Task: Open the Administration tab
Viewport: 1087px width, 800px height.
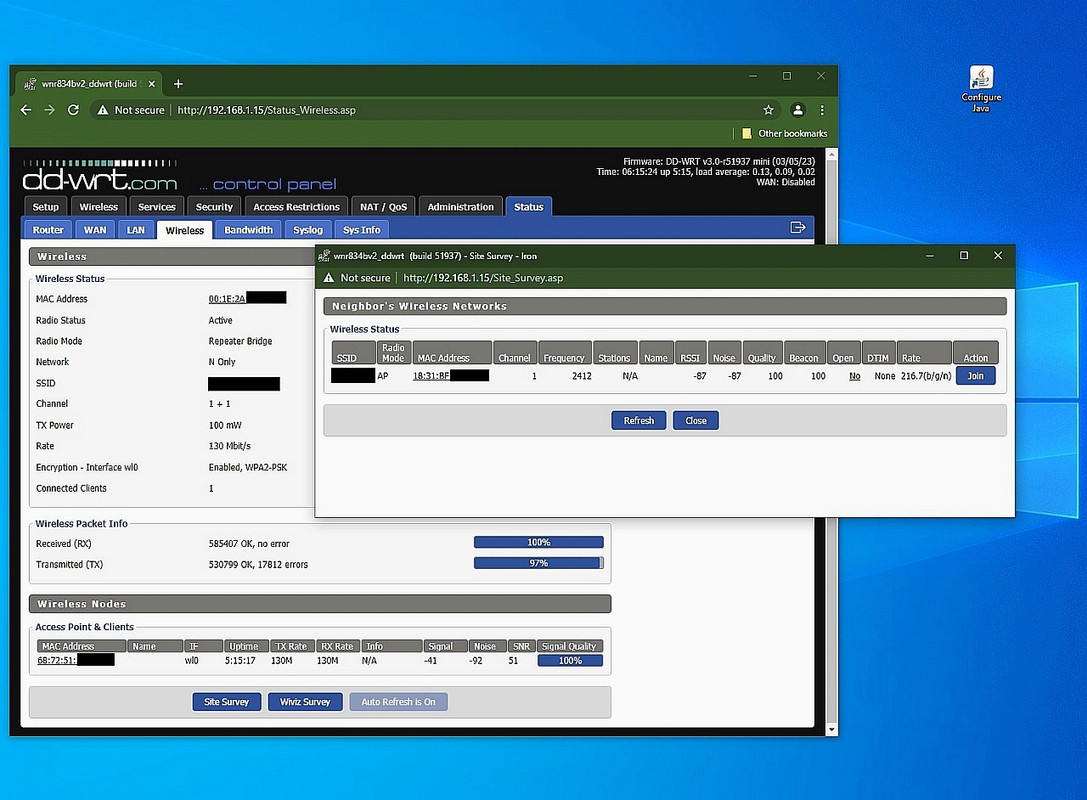Action: [460, 207]
